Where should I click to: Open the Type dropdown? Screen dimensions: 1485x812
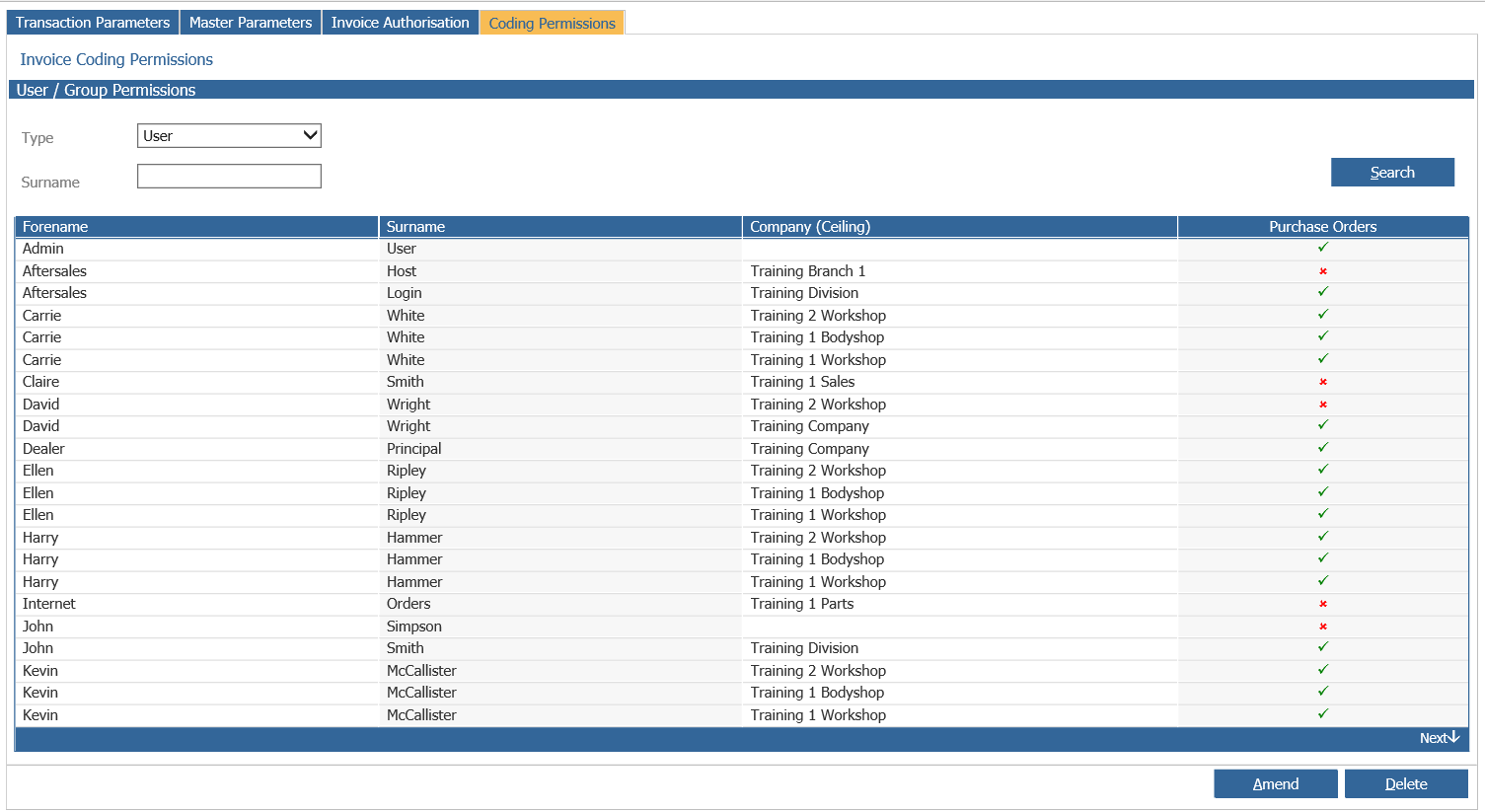click(x=229, y=136)
